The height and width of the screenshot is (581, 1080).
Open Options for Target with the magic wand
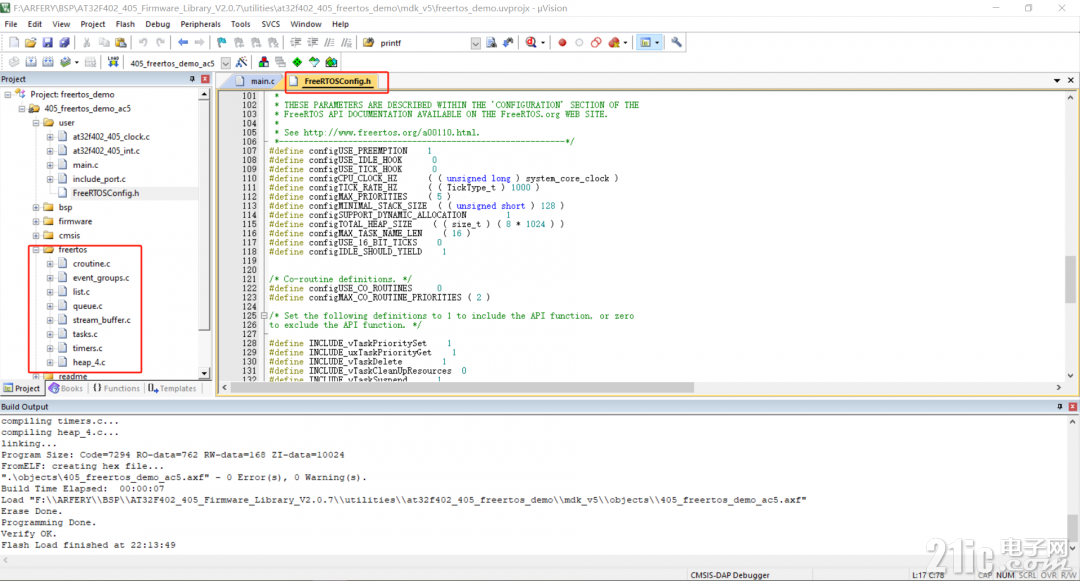[242, 63]
